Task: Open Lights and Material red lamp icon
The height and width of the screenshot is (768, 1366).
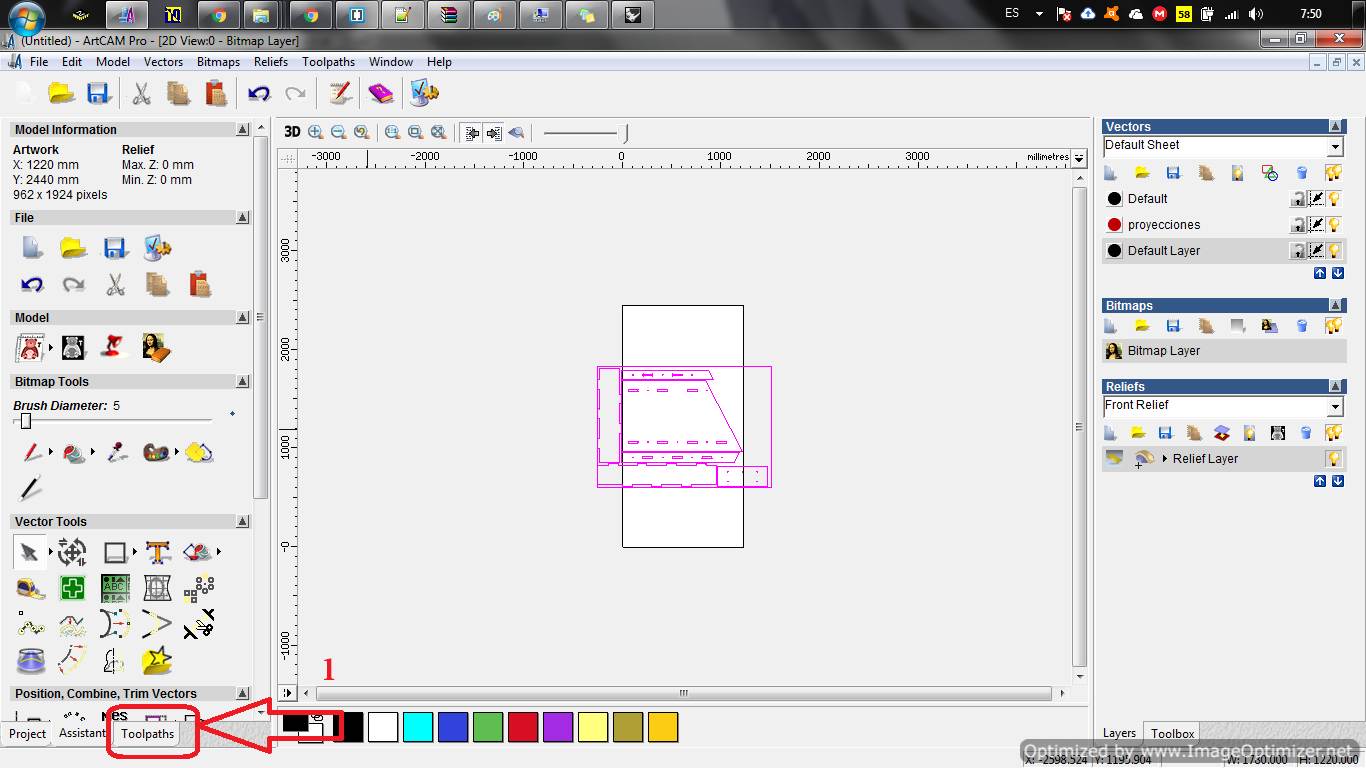Action: click(113, 348)
